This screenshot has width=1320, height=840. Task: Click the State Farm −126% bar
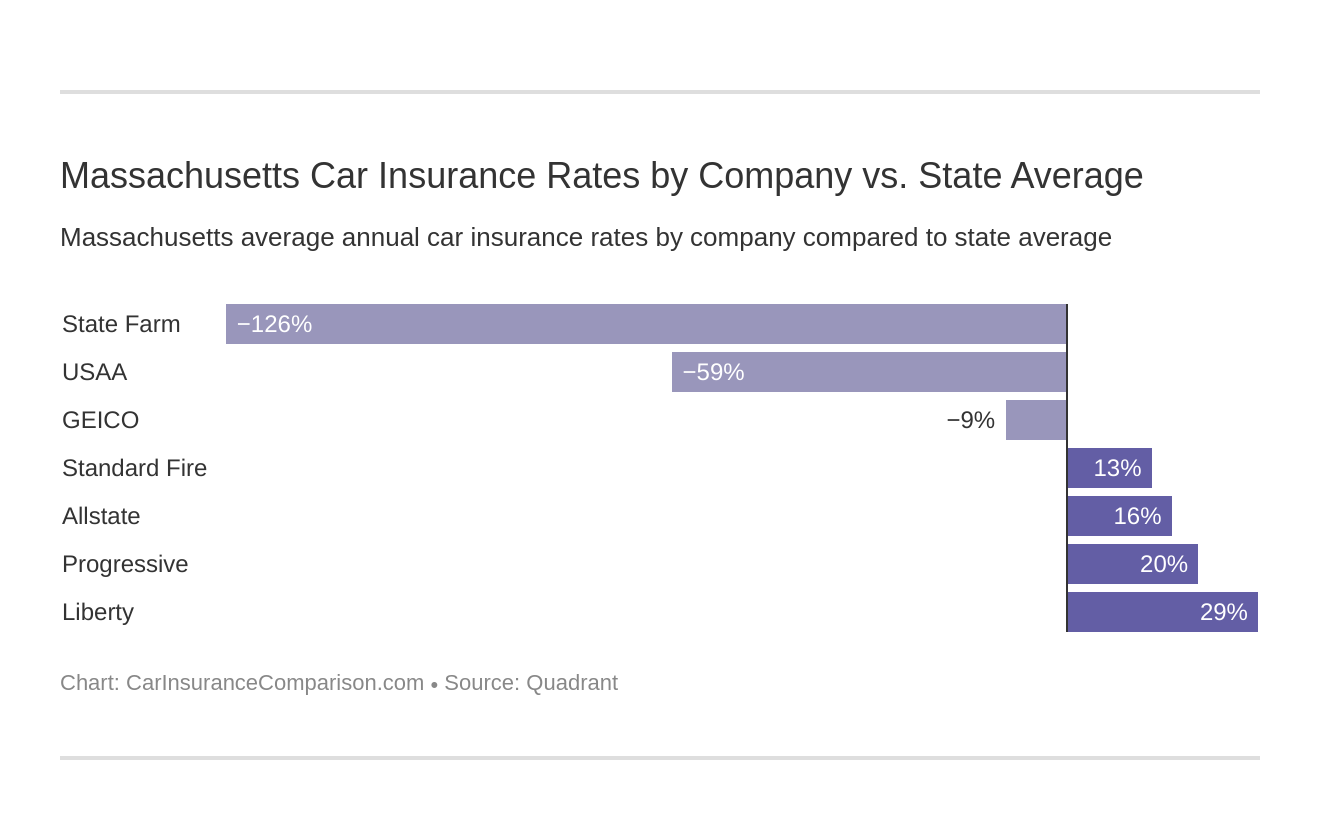point(646,324)
